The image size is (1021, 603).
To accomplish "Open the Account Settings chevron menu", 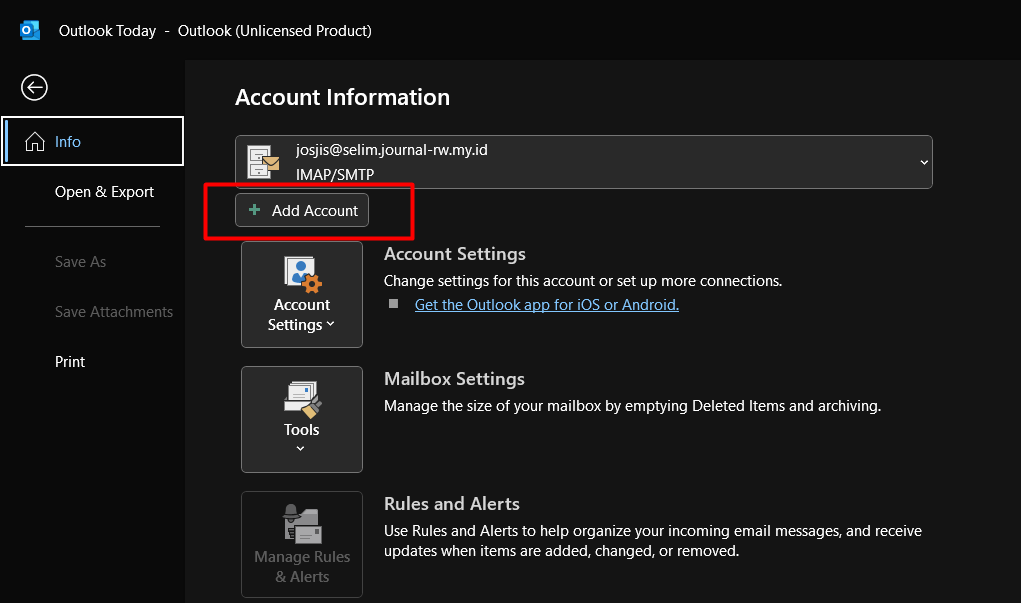I will tap(331, 324).
